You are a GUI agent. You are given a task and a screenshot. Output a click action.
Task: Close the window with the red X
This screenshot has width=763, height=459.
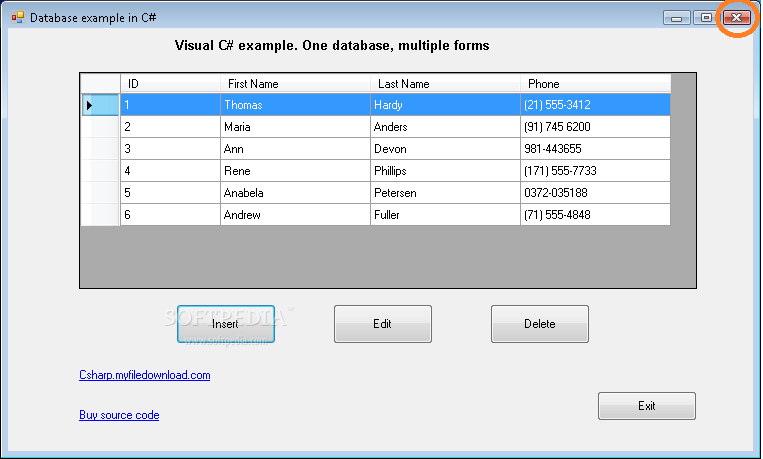click(x=737, y=18)
